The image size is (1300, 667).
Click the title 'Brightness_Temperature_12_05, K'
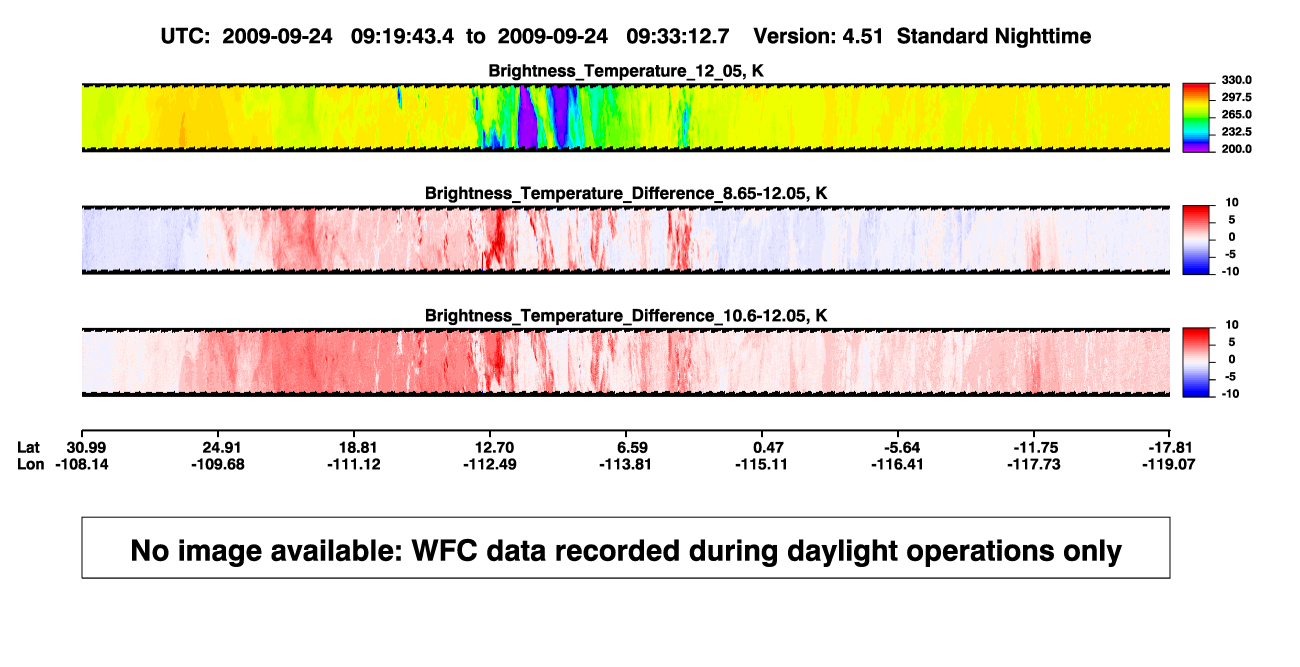pyautogui.click(x=626, y=71)
